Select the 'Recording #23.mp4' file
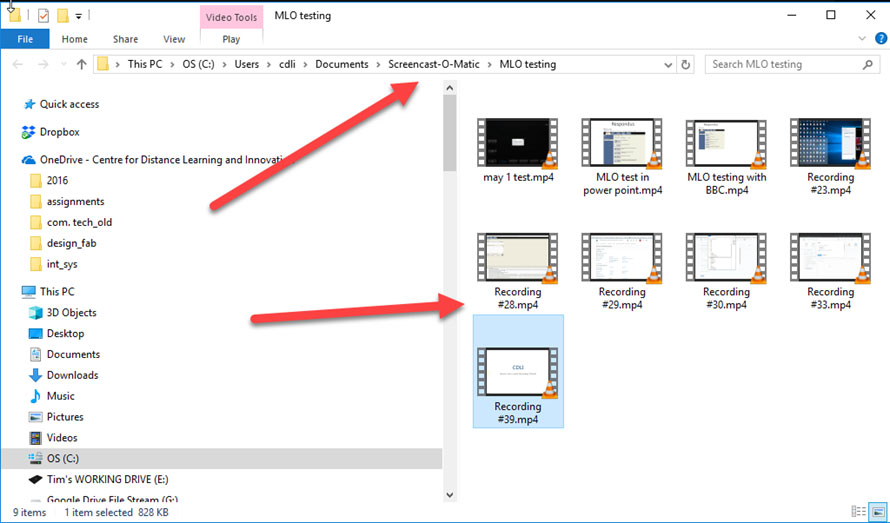The height and width of the screenshot is (523, 890). pos(830,157)
